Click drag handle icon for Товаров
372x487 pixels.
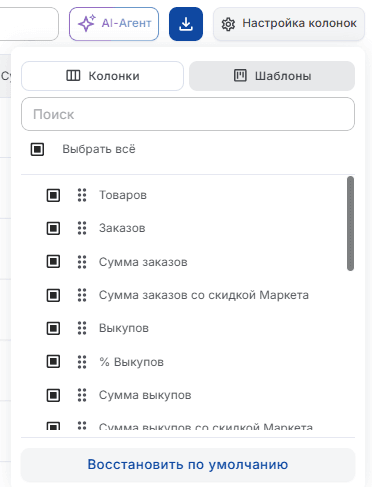pyautogui.click(x=82, y=195)
